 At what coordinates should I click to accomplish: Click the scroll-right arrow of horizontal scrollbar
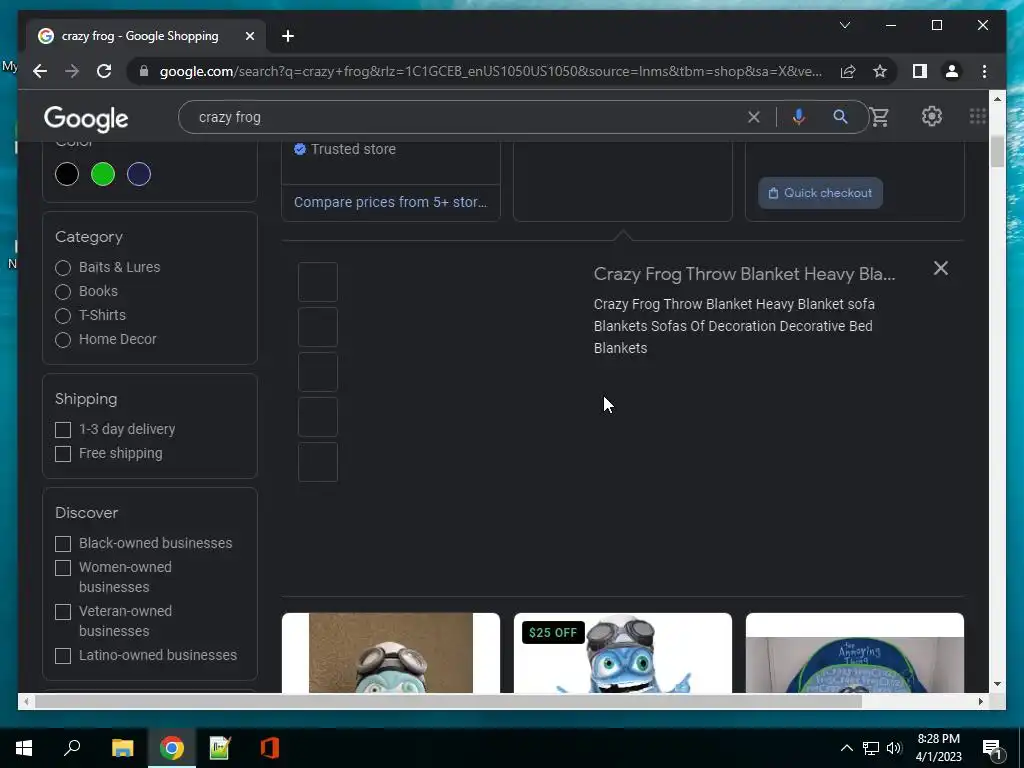[x=980, y=701]
